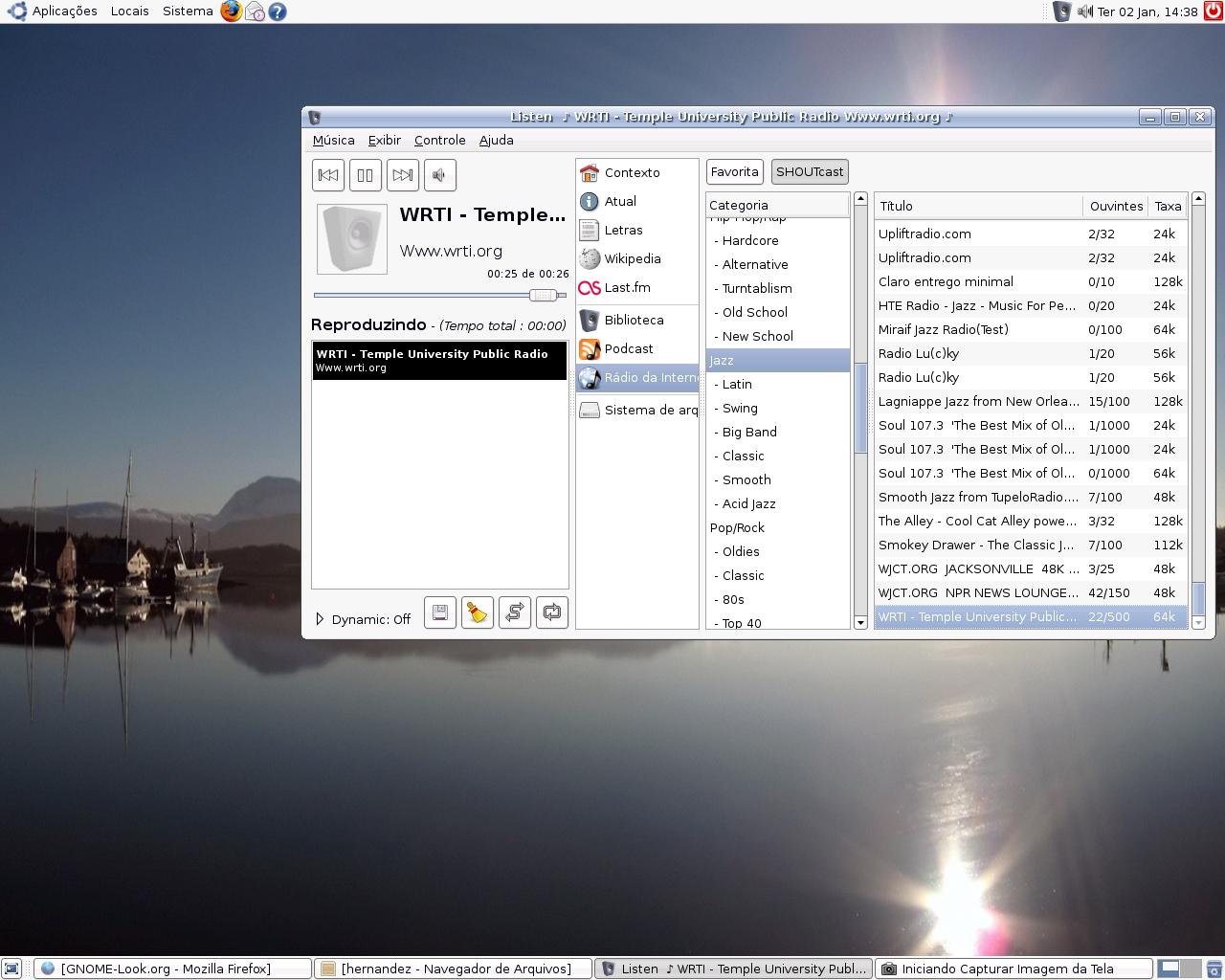Screen dimensions: 1225x980
Task: Open Sistema de arquivos source
Action: tap(637, 410)
